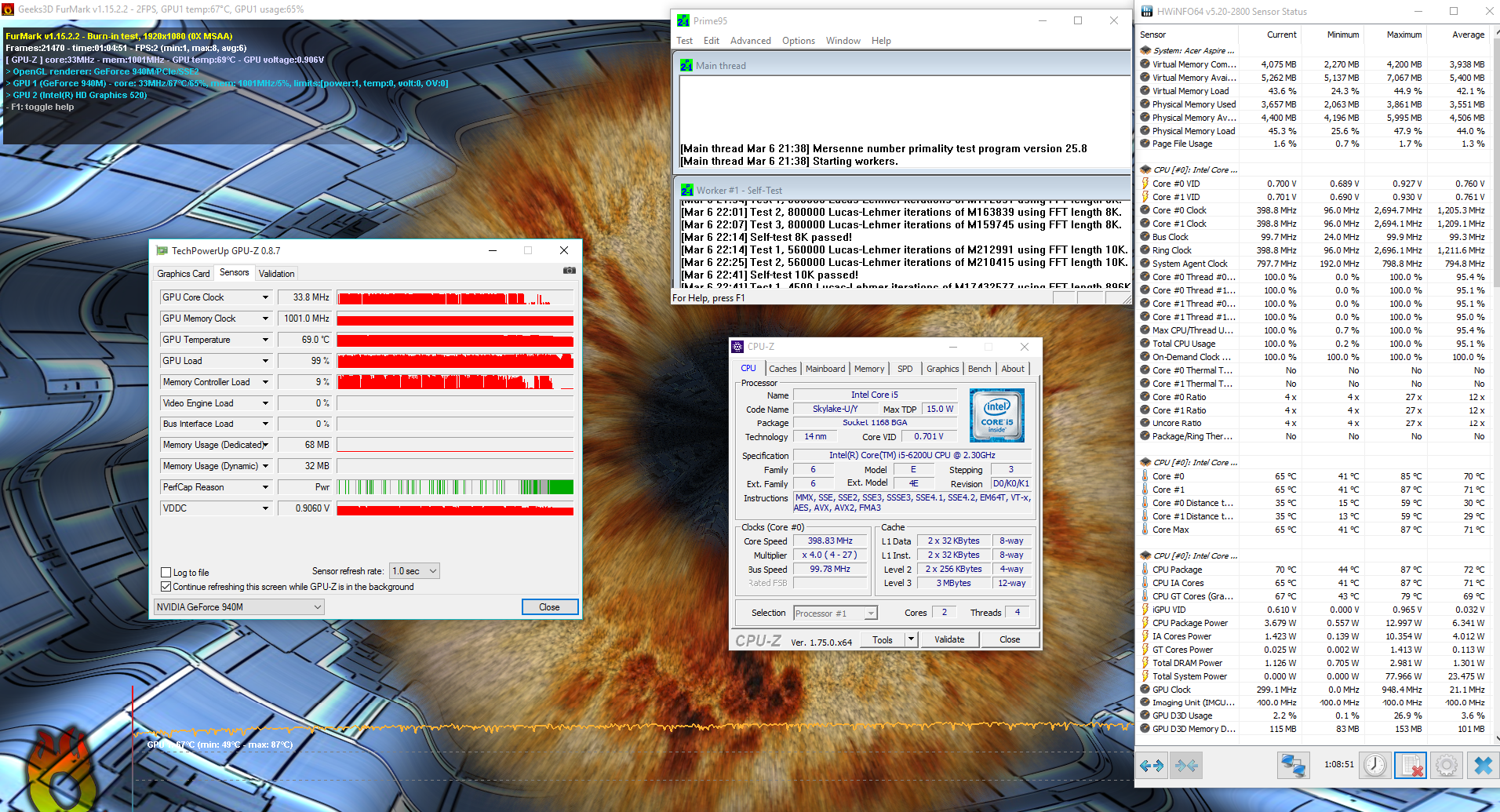The height and width of the screenshot is (812, 1500).
Task: Click the CPU-Z title bar app icon
Action: coord(737,347)
